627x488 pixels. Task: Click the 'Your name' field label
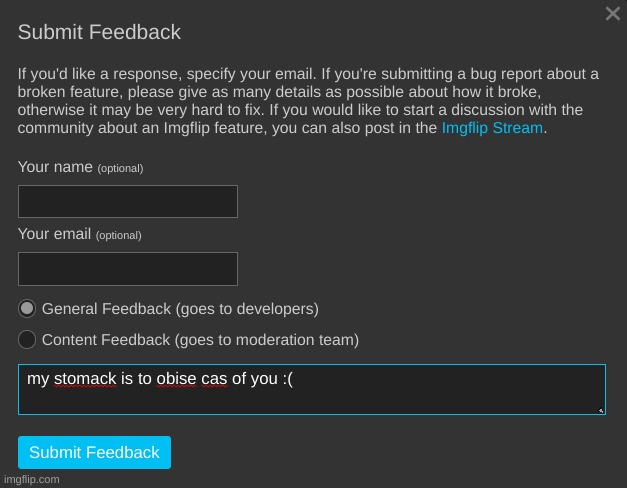pos(55,167)
